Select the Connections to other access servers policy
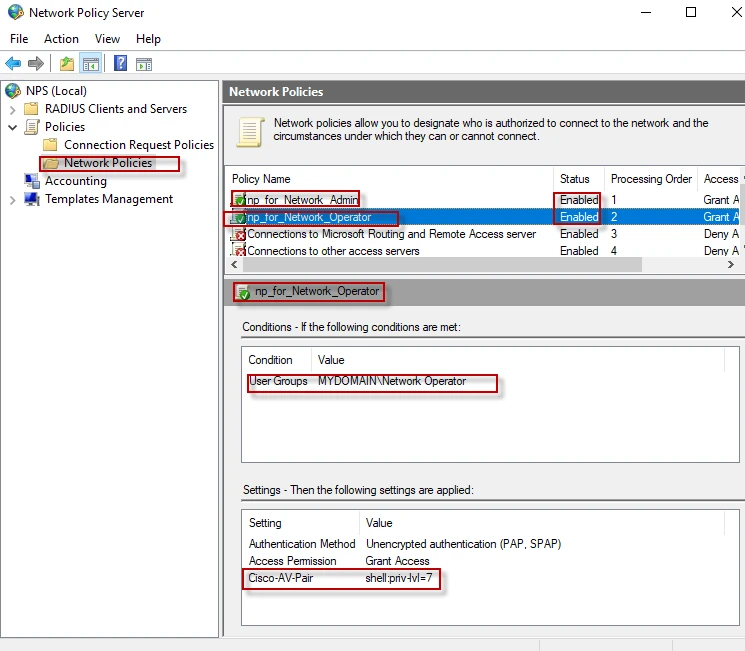Screen dimensions: 745x651 [333, 251]
